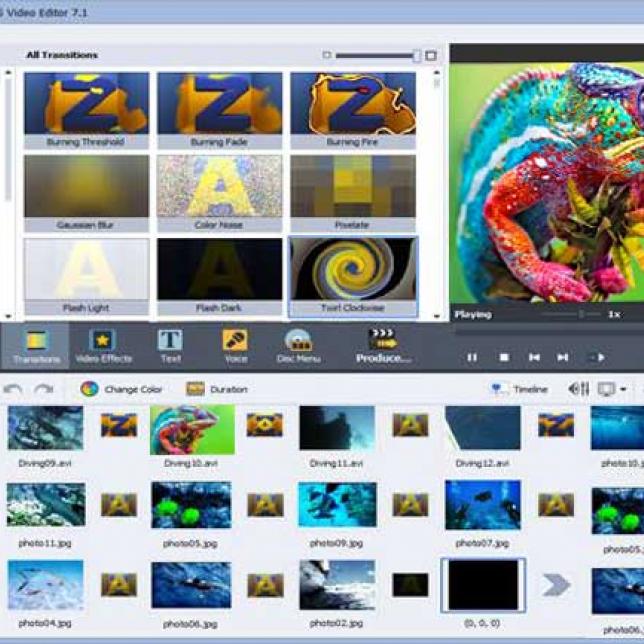Select the Burning Threshold transition

pos(86,110)
